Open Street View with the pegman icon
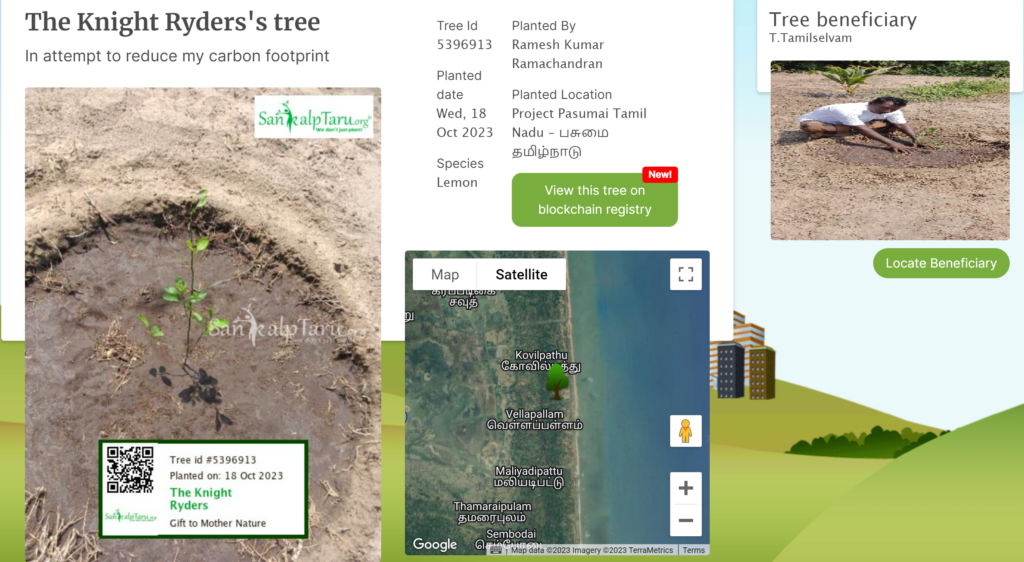The image size is (1024, 562). click(x=686, y=431)
